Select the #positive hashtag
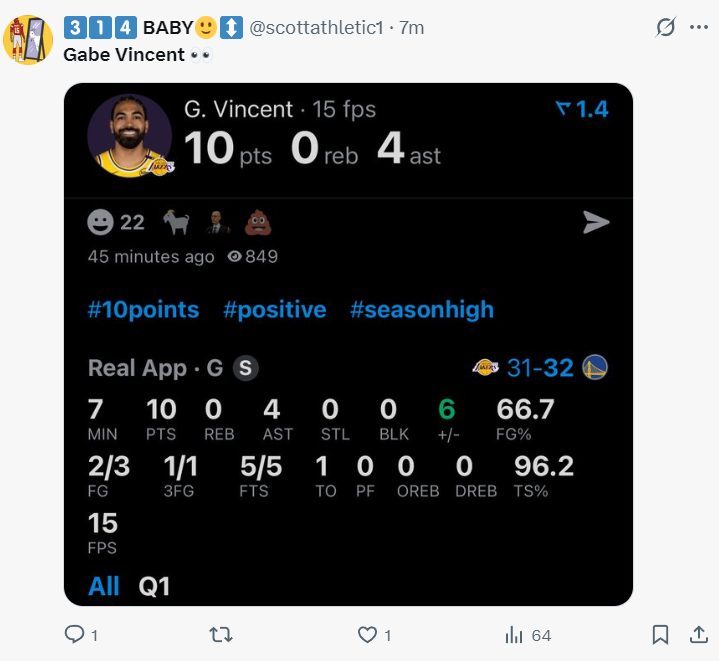The height and width of the screenshot is (661, 719). tap(274, 310)
